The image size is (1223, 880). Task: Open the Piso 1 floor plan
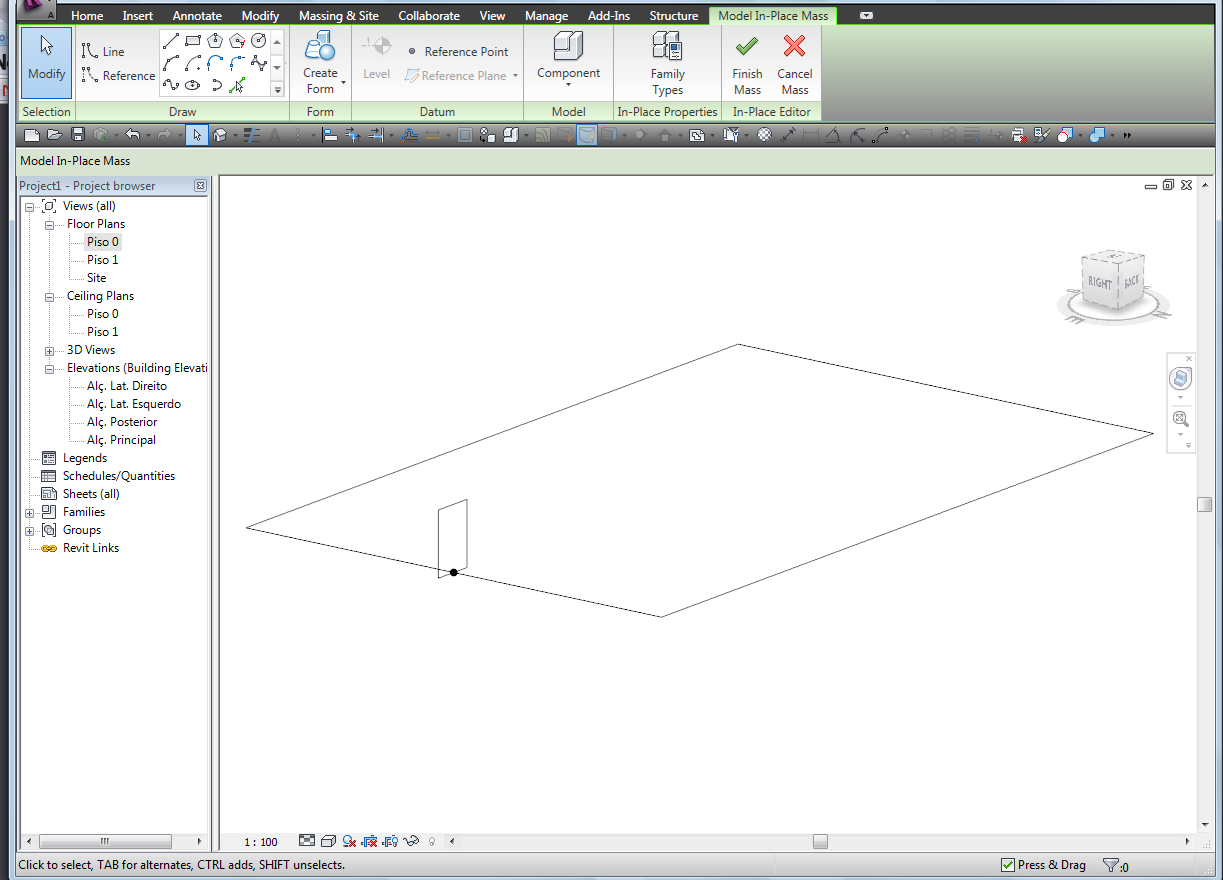(x=102, y=260)
